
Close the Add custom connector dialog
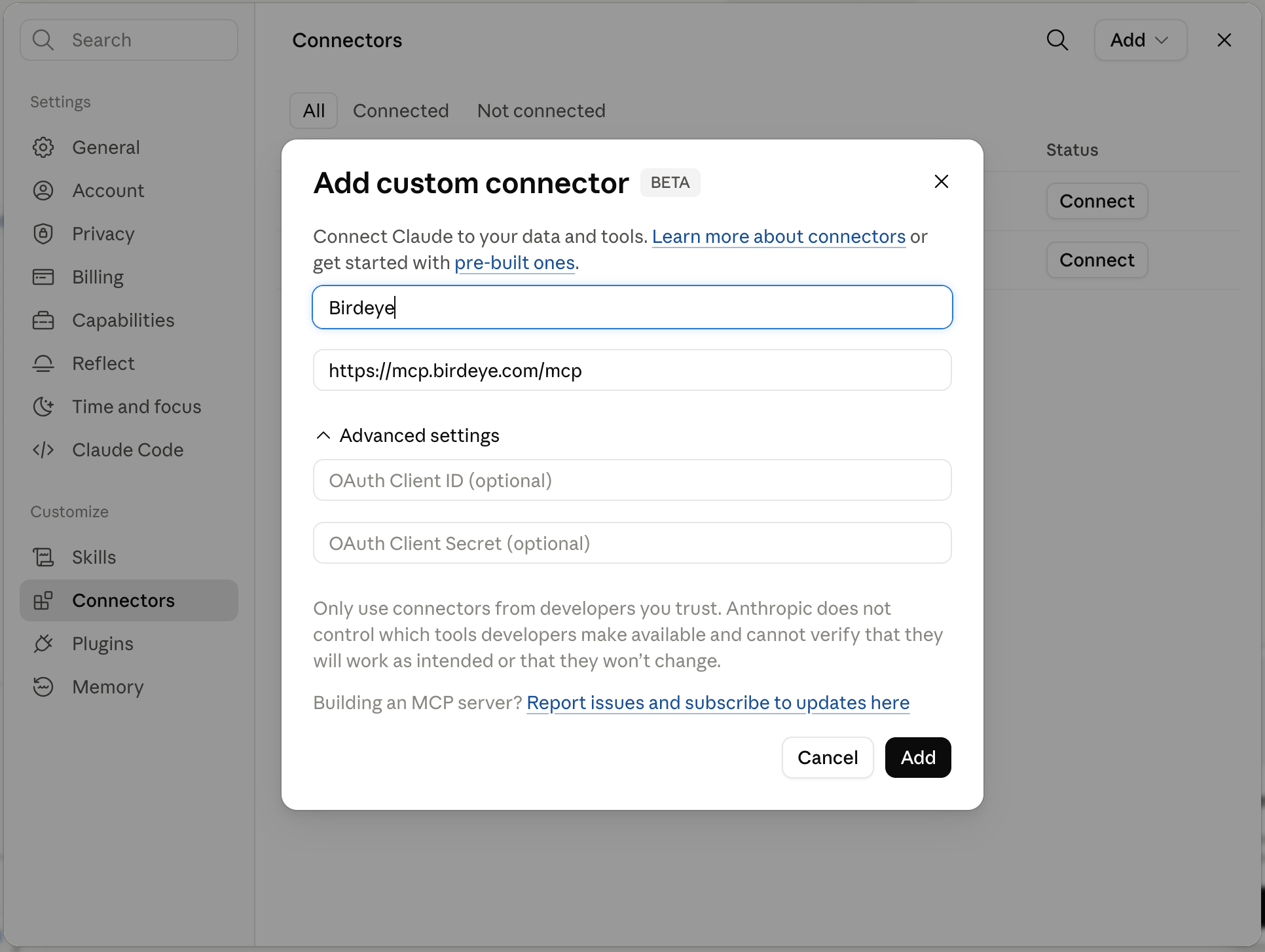tap(942, 181)
